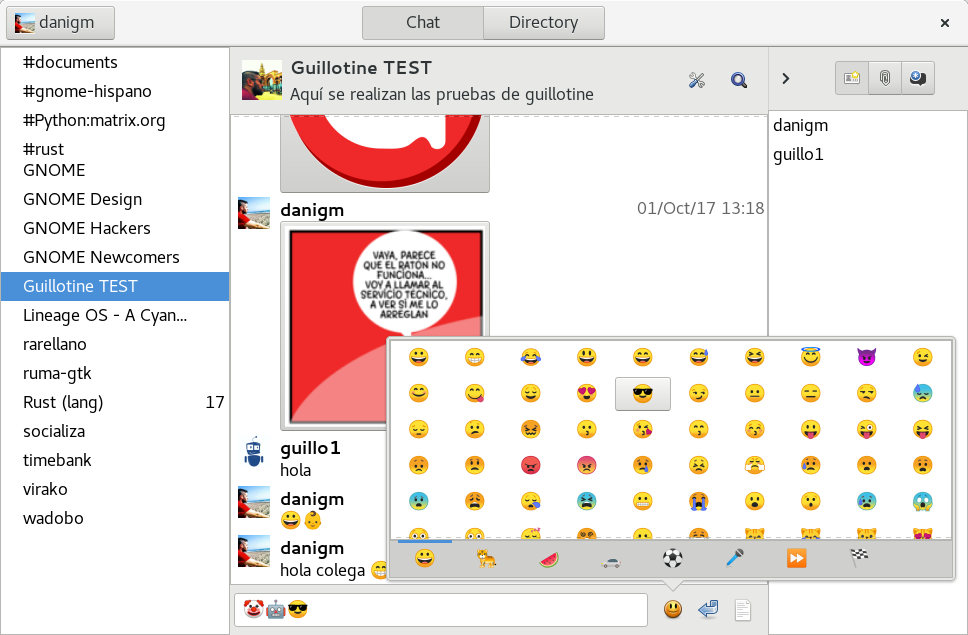The width and height of the screenshot is (968, 635).
Task: Open the GNOME Newcomers room
Action: (115, 257)
